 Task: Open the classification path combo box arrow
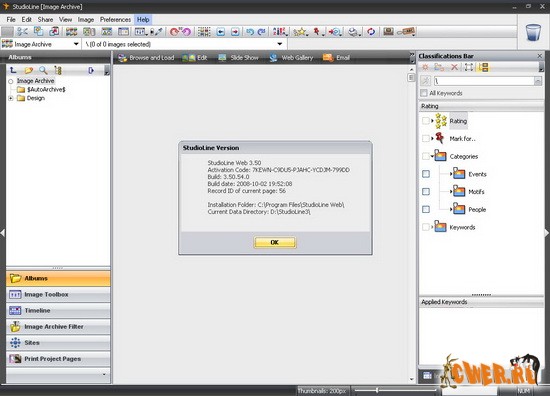point(538,81)
